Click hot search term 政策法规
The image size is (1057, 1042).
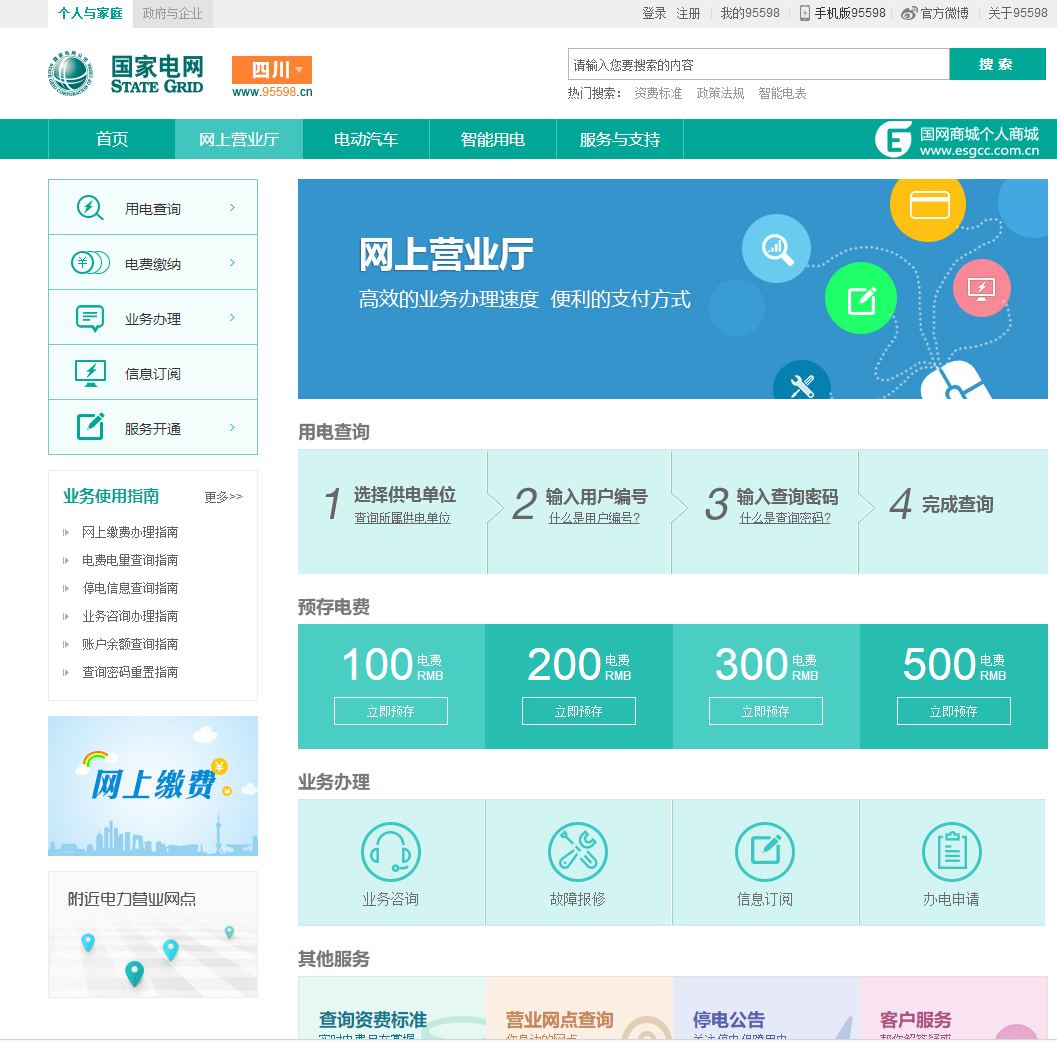pos(720,94)
